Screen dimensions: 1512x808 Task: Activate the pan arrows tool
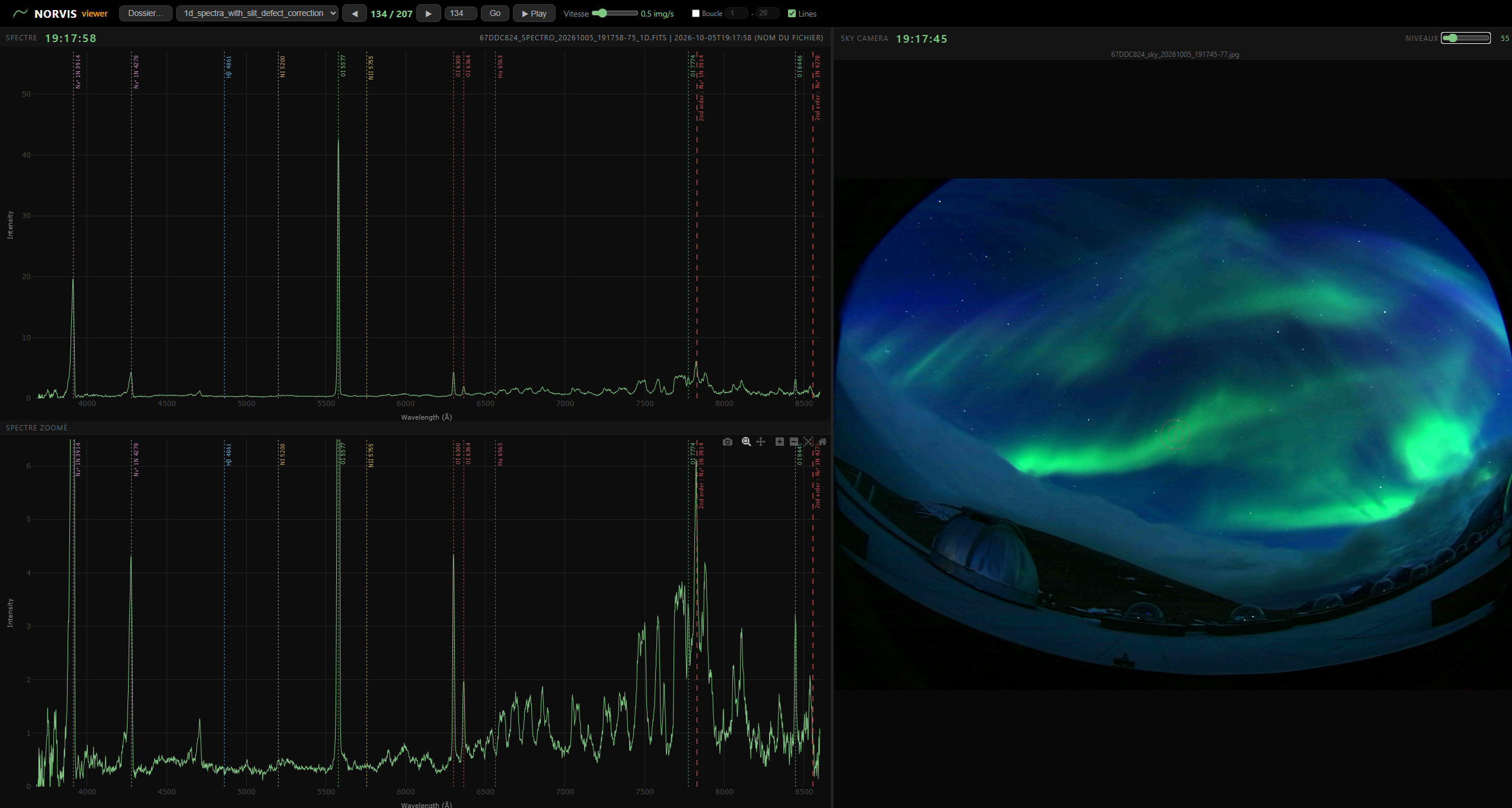pyautogui.click(x=761, y=442)
